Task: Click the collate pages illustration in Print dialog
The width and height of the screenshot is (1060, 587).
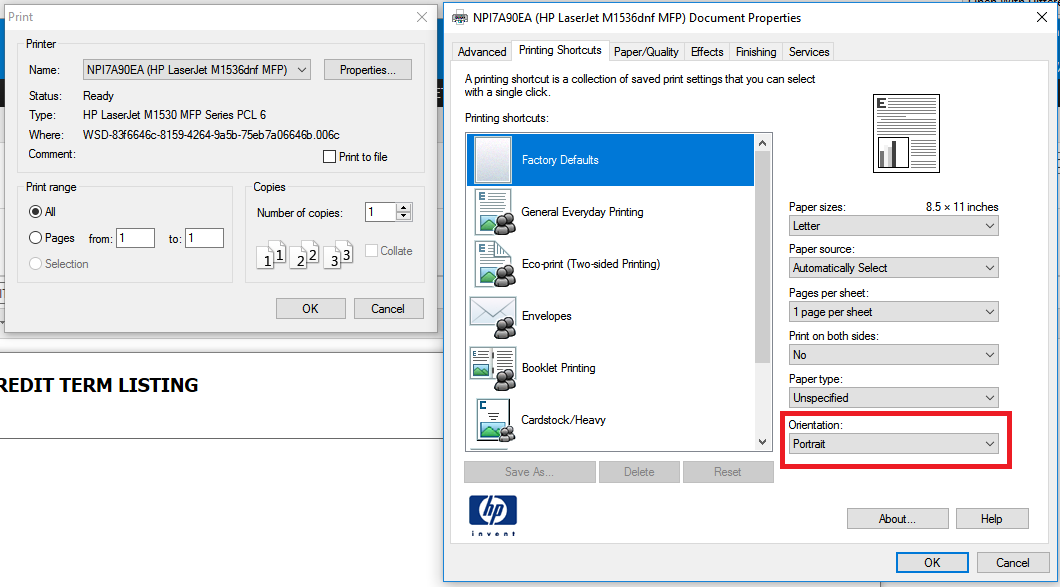Action: [x=305, y=254]
